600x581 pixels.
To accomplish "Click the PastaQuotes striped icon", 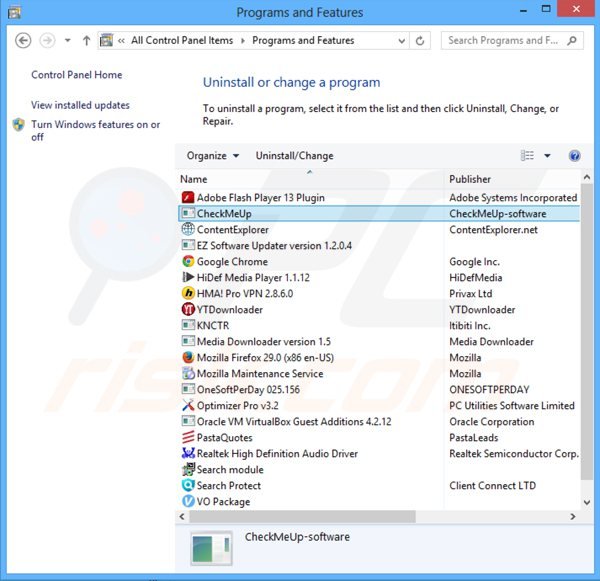I will (x=188, y=437).
